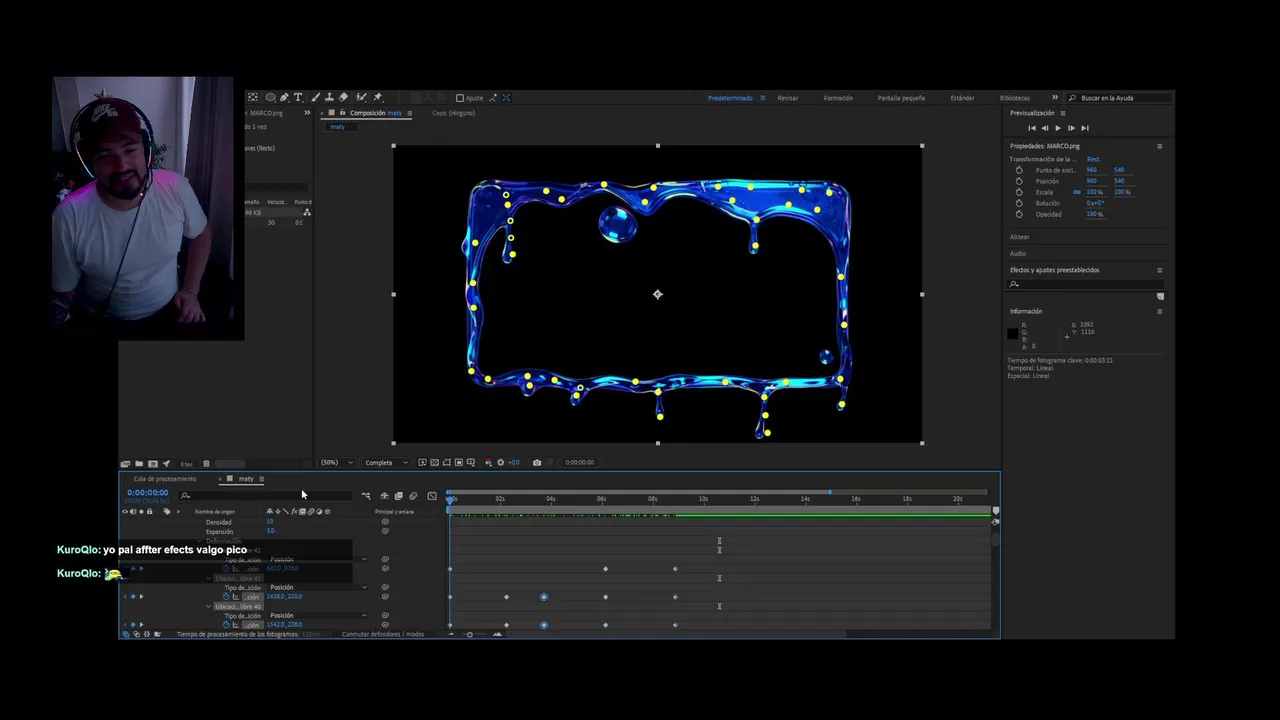Toggle the lock on Composición maty viewer tab
This screenshot has height=720, width=1280.
(343, 113)
